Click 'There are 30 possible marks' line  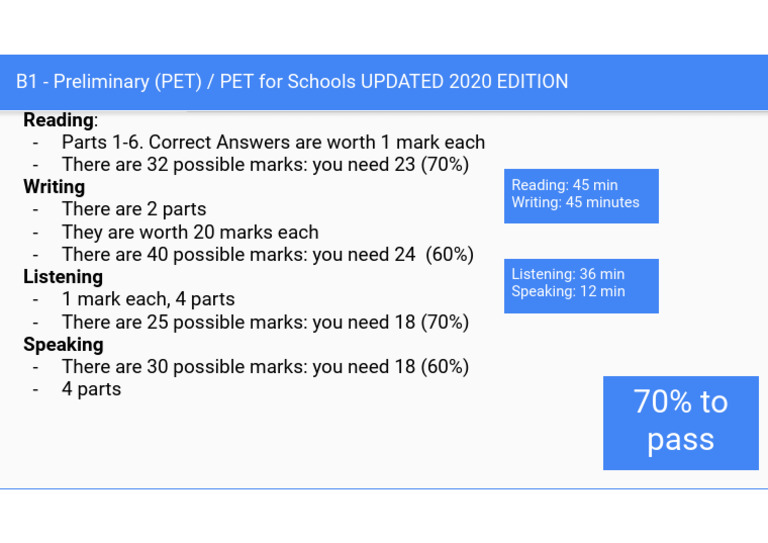click(264, 367)
